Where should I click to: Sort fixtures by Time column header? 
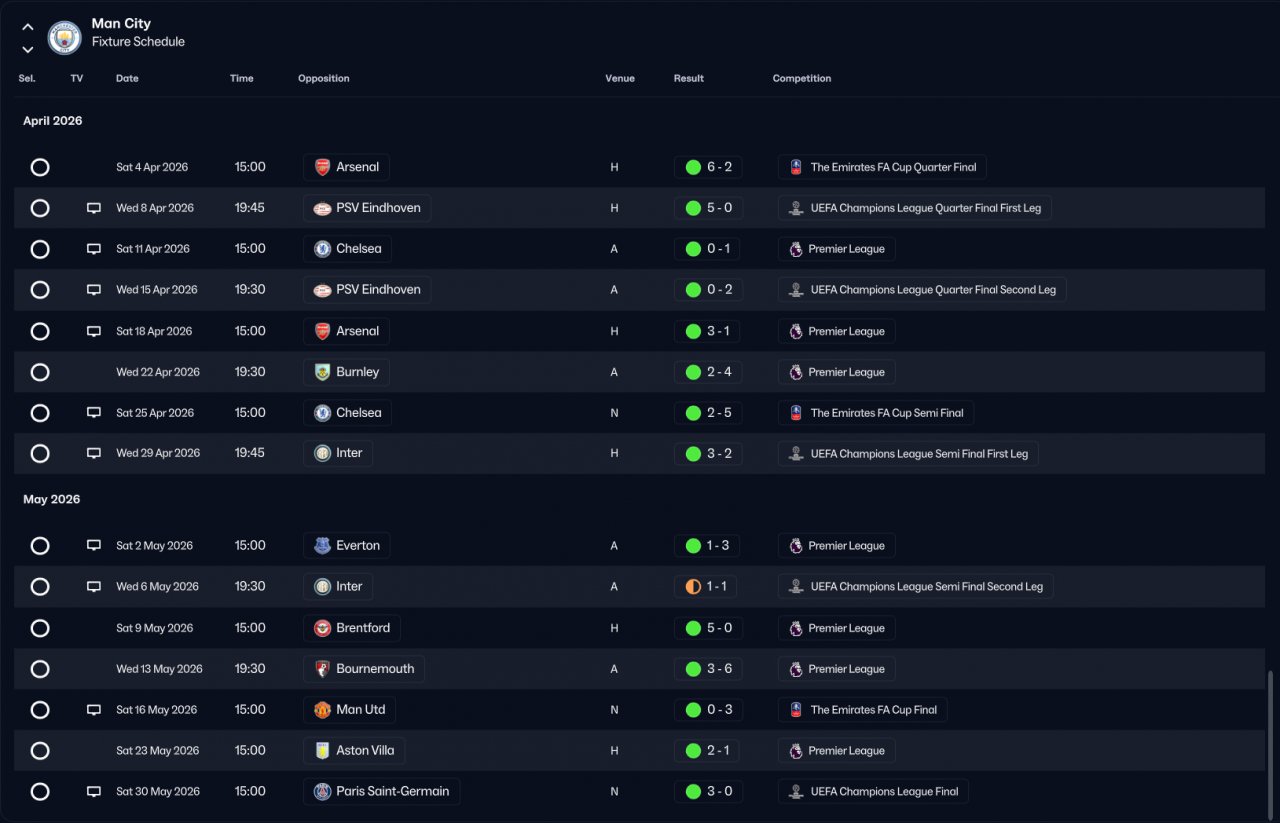tap(242, 78)
